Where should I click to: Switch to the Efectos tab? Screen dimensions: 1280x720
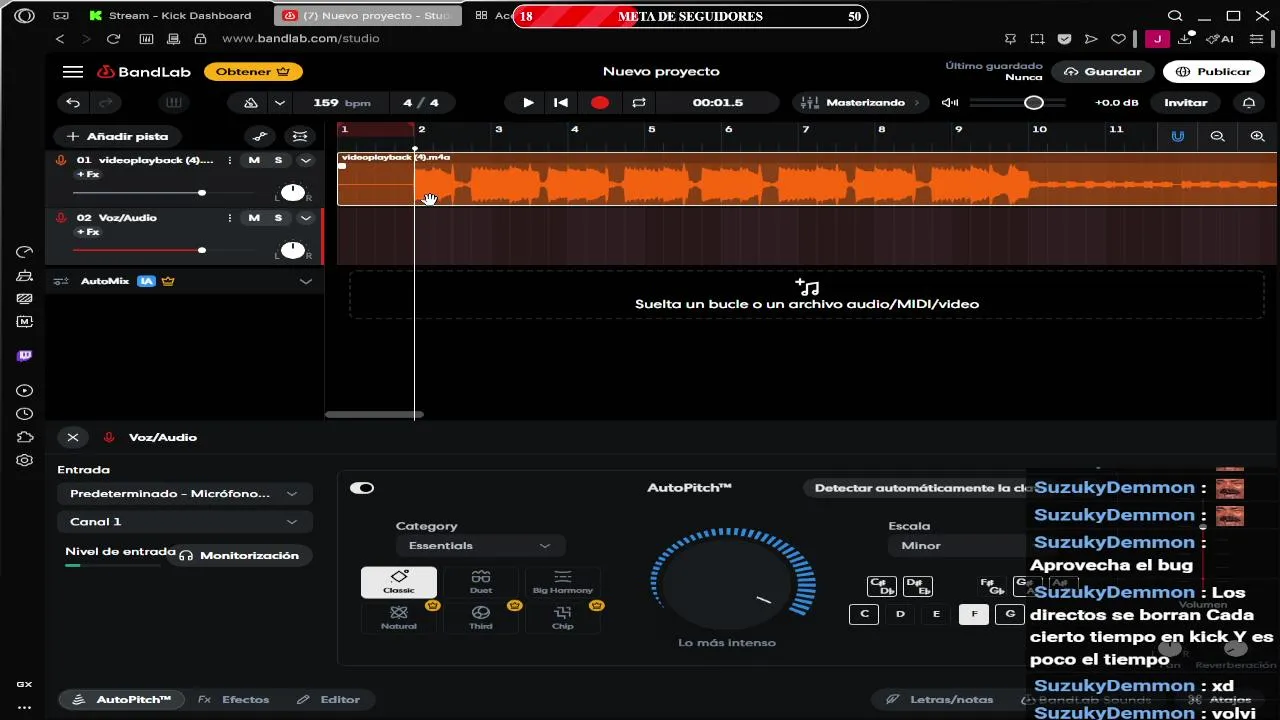coord(234,700)
